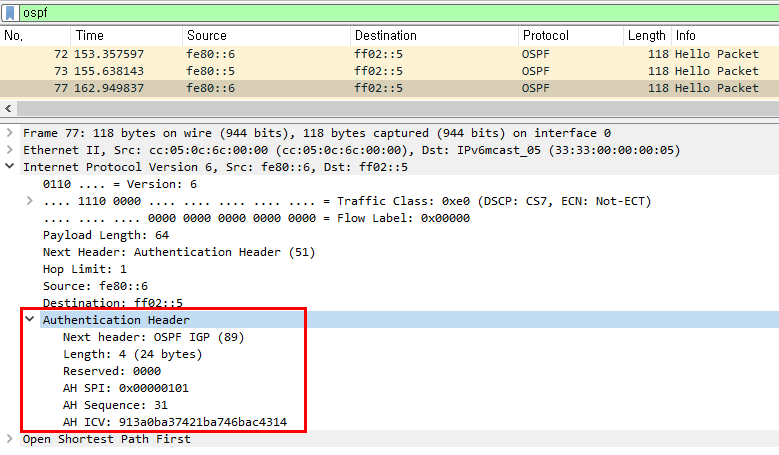The height and width of the screenshot is (455, 779).
Task: Select the Reserved: 0000 field
Action: pos(112,371)
